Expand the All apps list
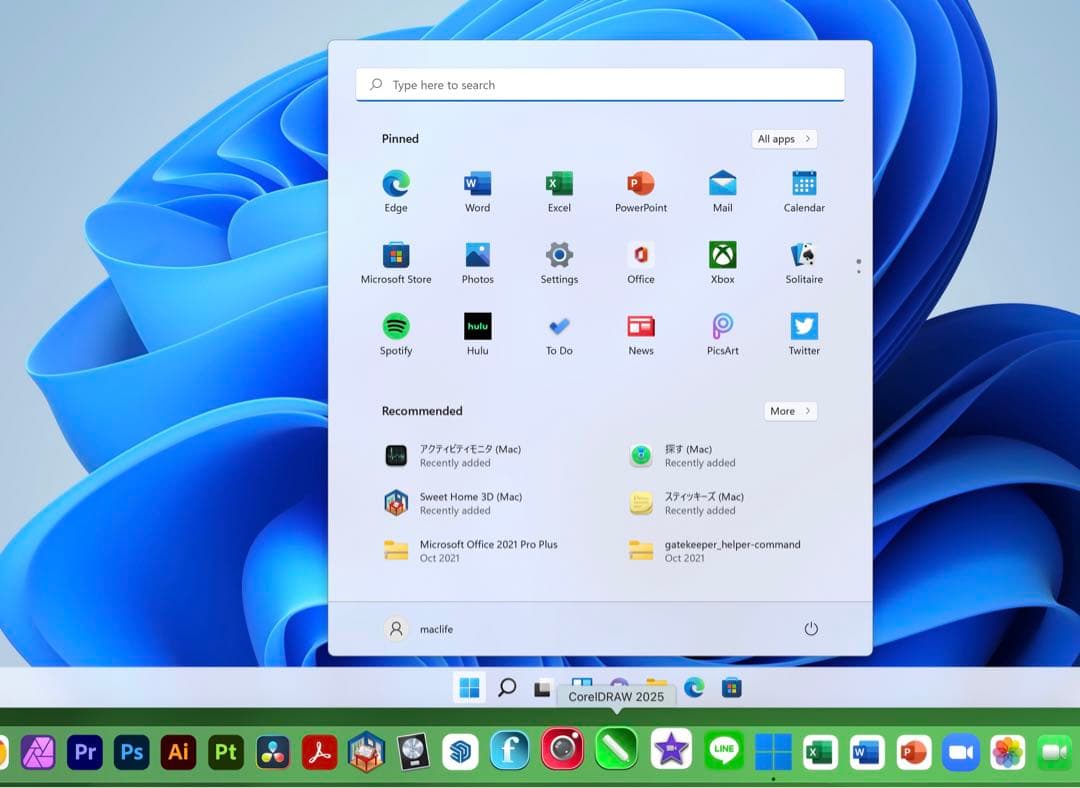Viewport: 1080px width, 788px height. pyautogui.click(x=784, y=139)
